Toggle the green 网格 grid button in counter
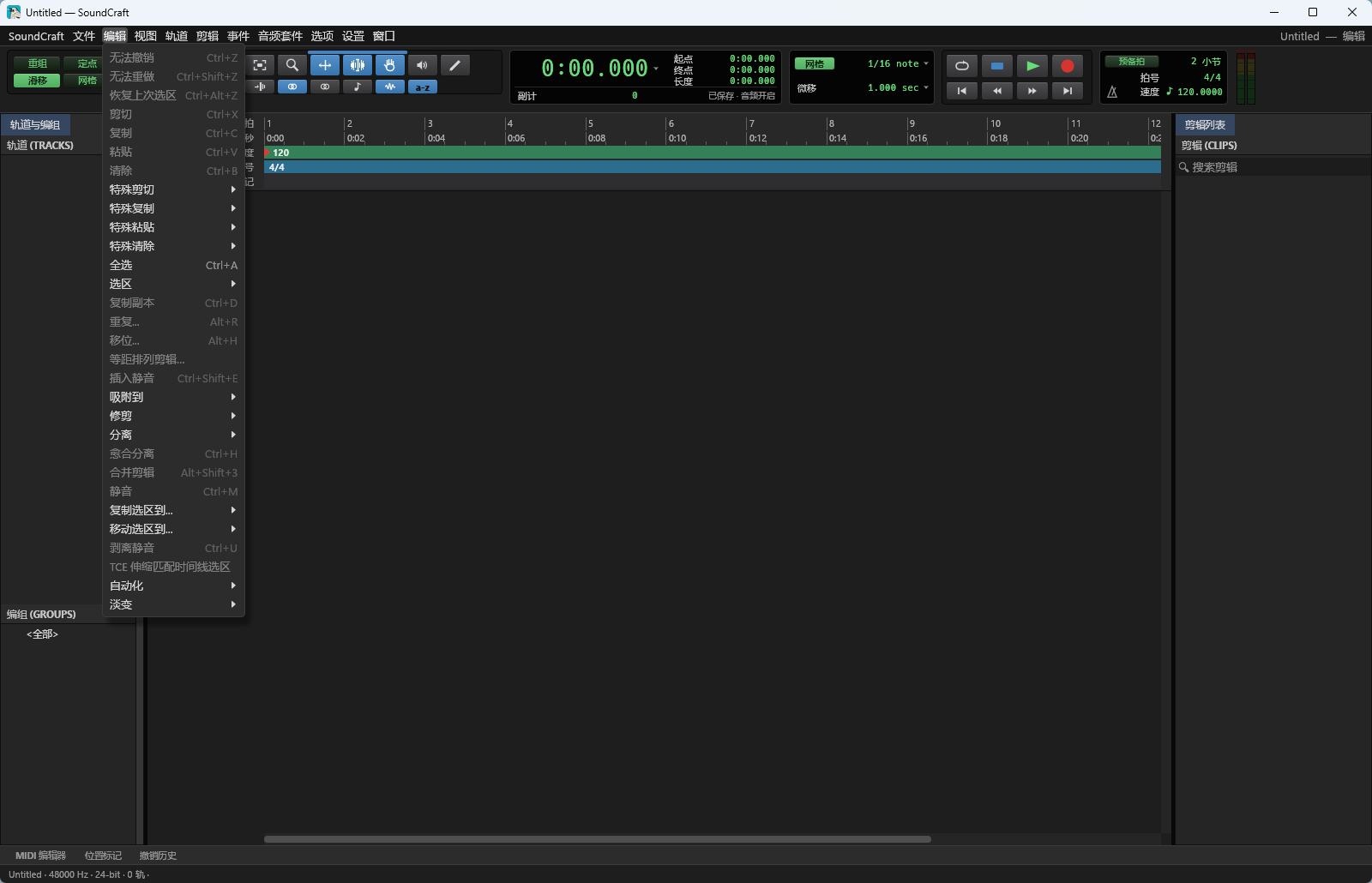 [x=815, y=64]
